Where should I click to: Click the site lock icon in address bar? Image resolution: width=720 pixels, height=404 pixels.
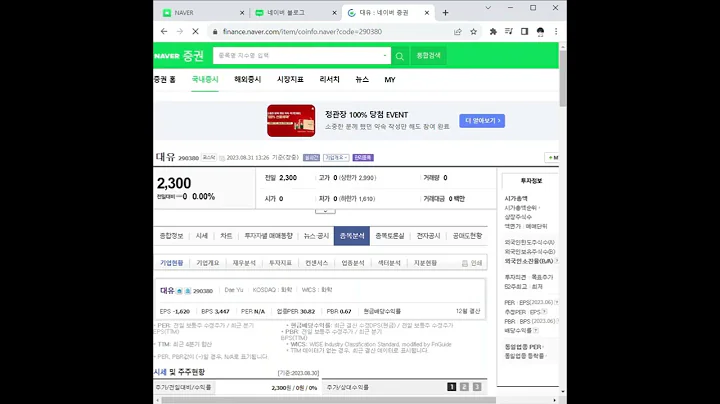tap(214, 32)
